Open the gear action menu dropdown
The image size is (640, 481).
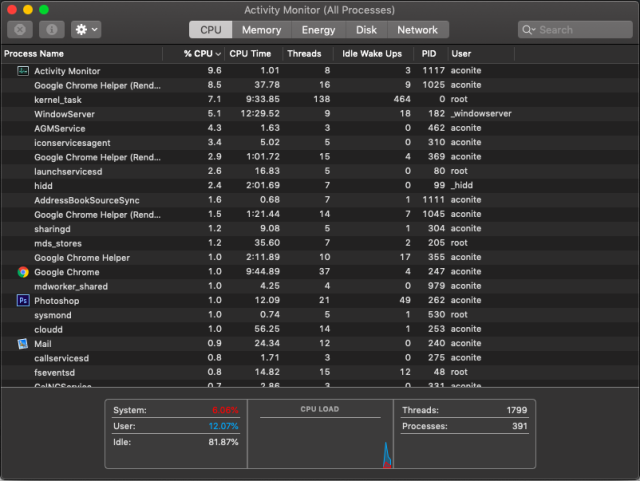(85, 30)
